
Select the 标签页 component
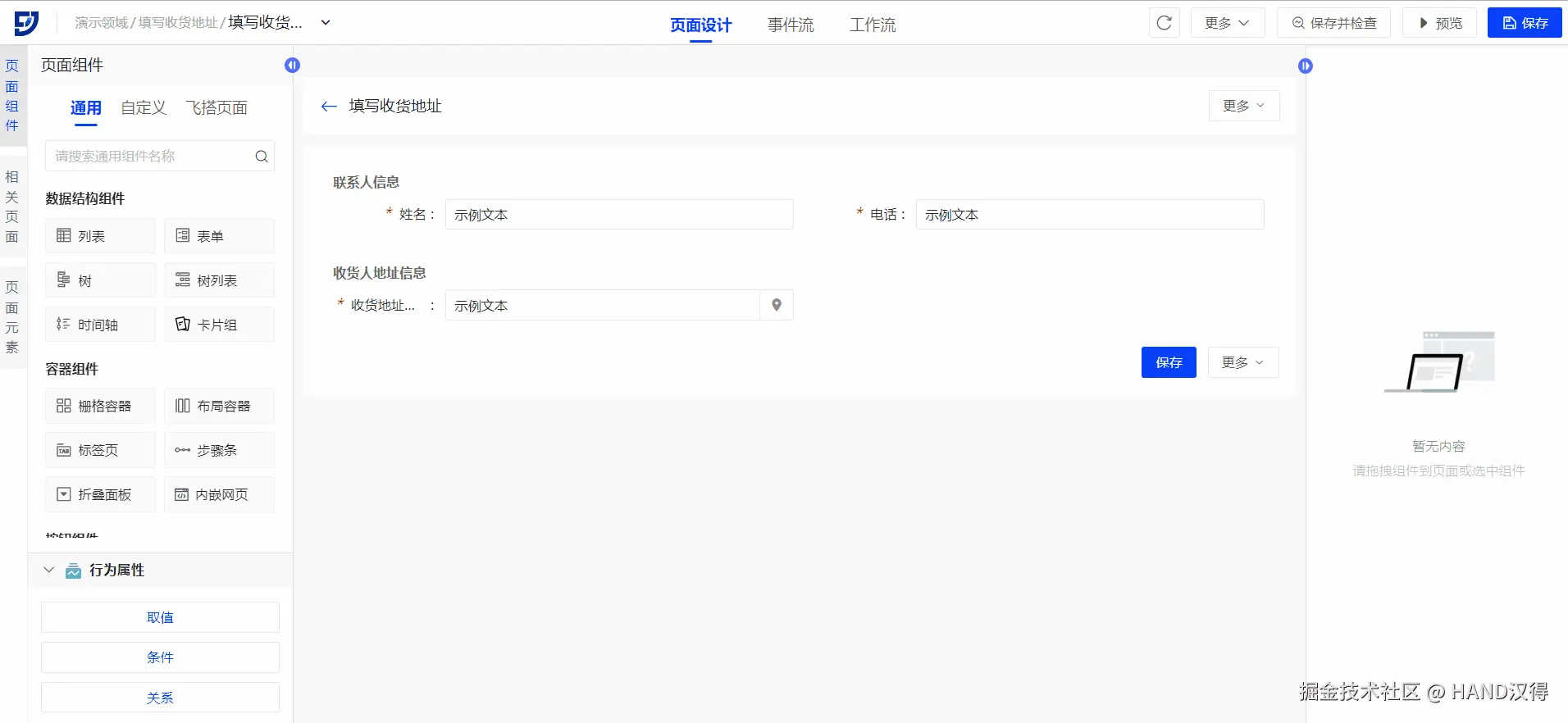point(100,450)
